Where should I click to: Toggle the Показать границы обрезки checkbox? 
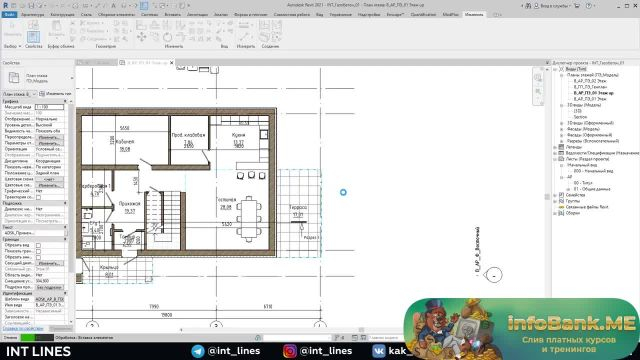coord(38,251)
